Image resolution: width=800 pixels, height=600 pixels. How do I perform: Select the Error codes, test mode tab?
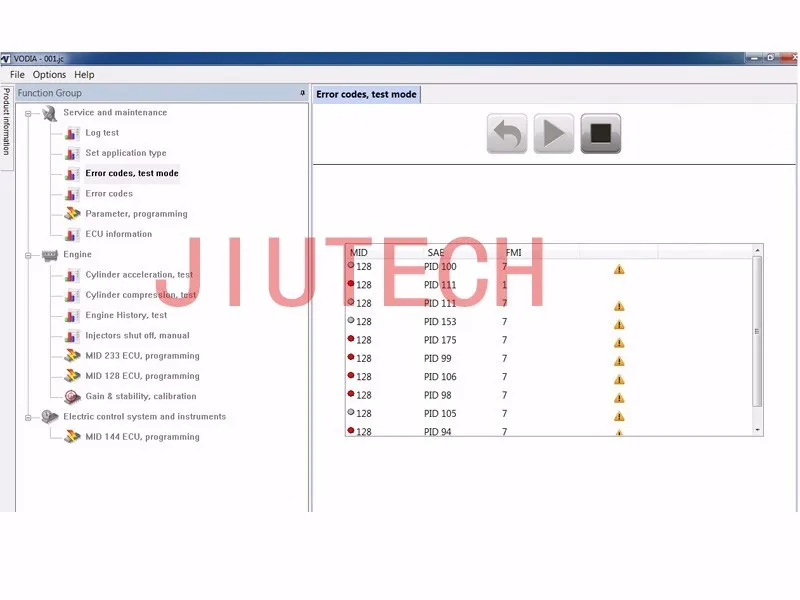coord(366,94)
